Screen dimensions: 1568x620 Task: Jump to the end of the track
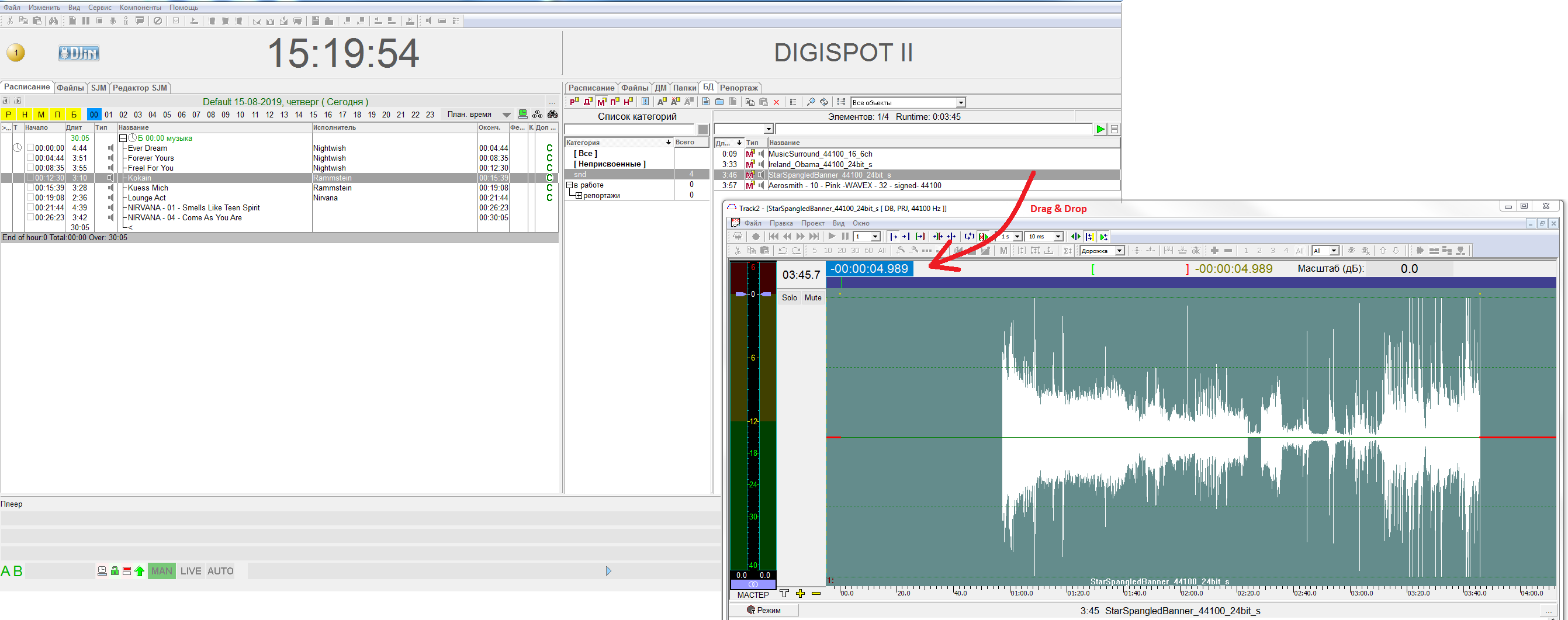814,237
